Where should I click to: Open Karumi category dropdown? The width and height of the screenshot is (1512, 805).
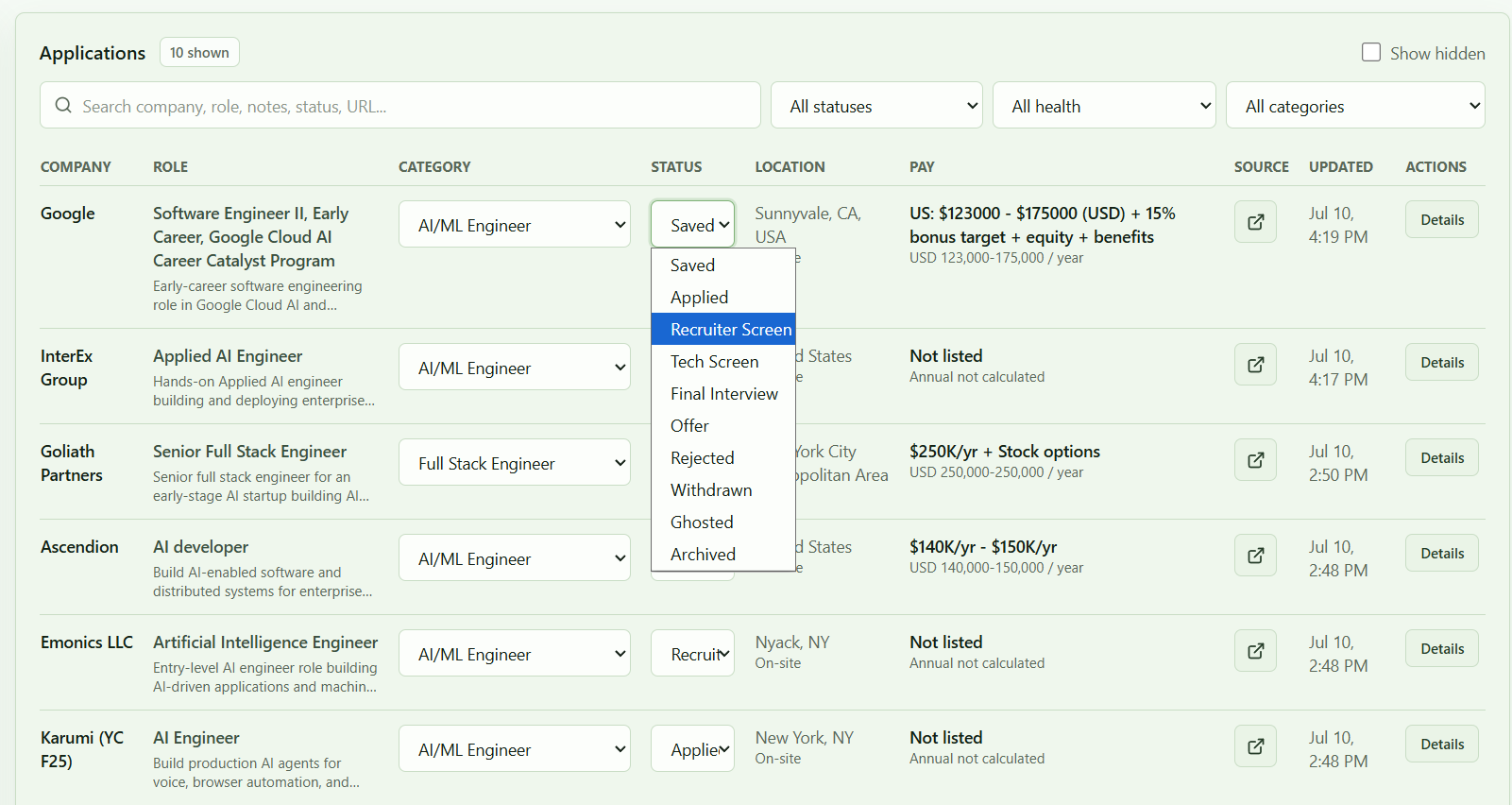pos(515,748)
